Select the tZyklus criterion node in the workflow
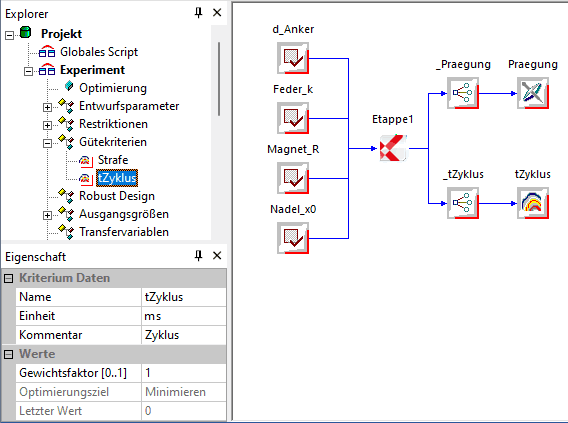The image size is (568, 423). (x=533, y=203)
